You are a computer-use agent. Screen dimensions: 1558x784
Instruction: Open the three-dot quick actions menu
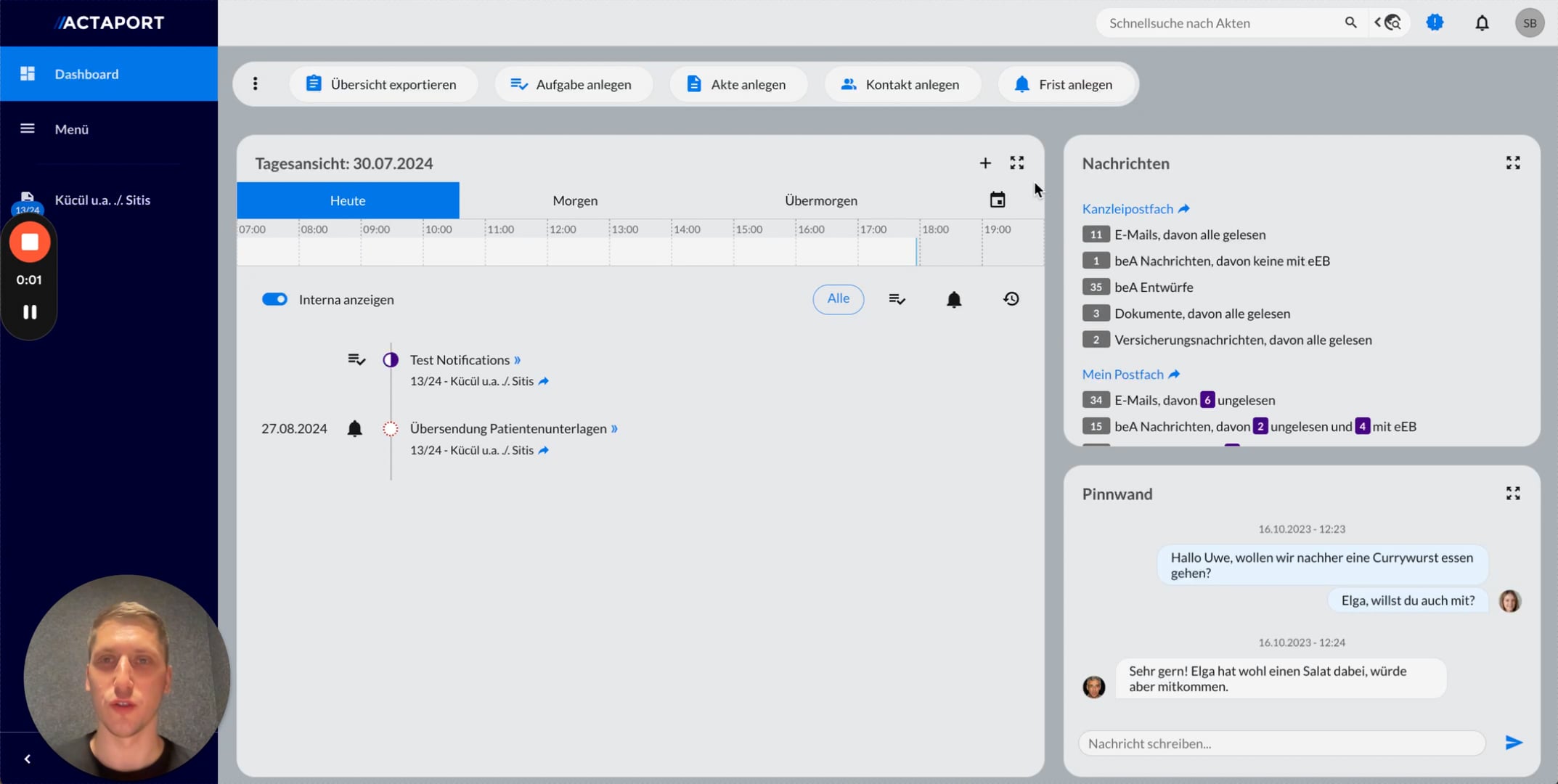coord(255,84)
